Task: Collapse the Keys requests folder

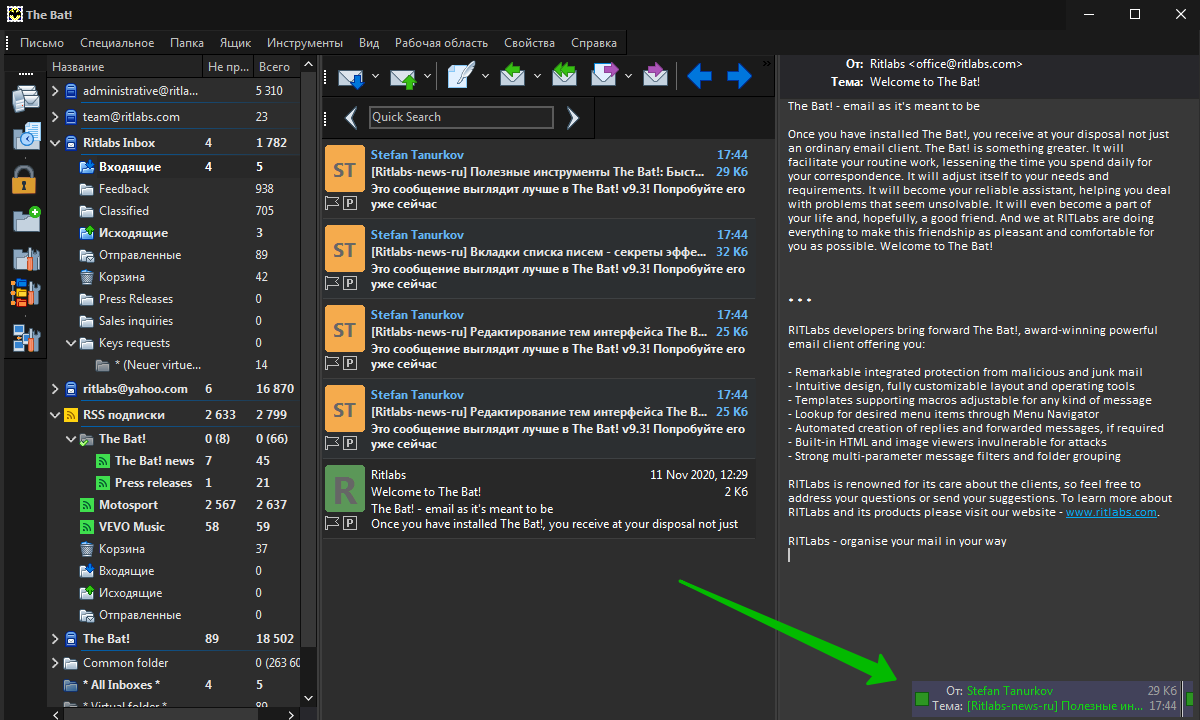Action: tap(71, 343)
